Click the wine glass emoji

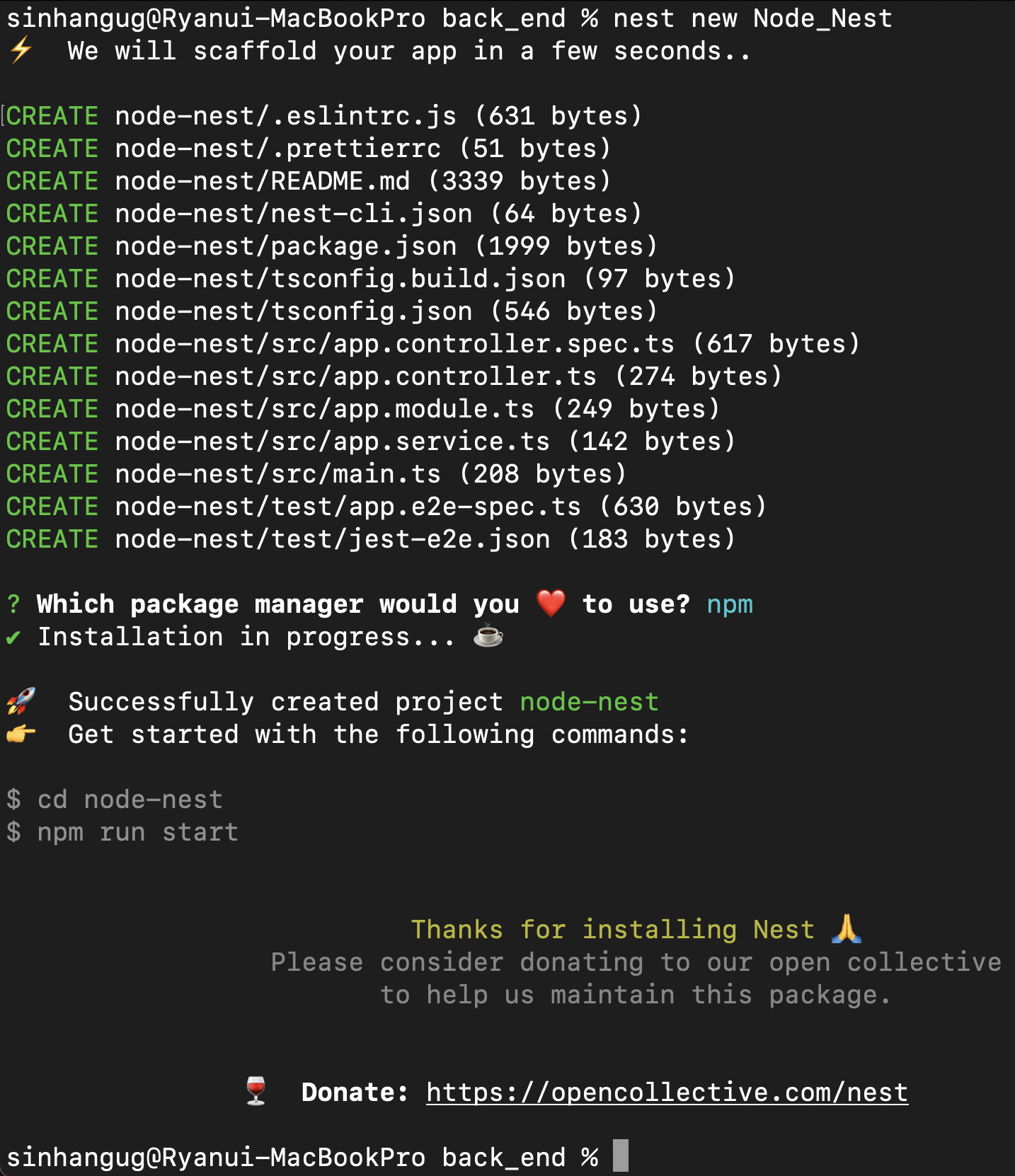[x=256, y=1091]
